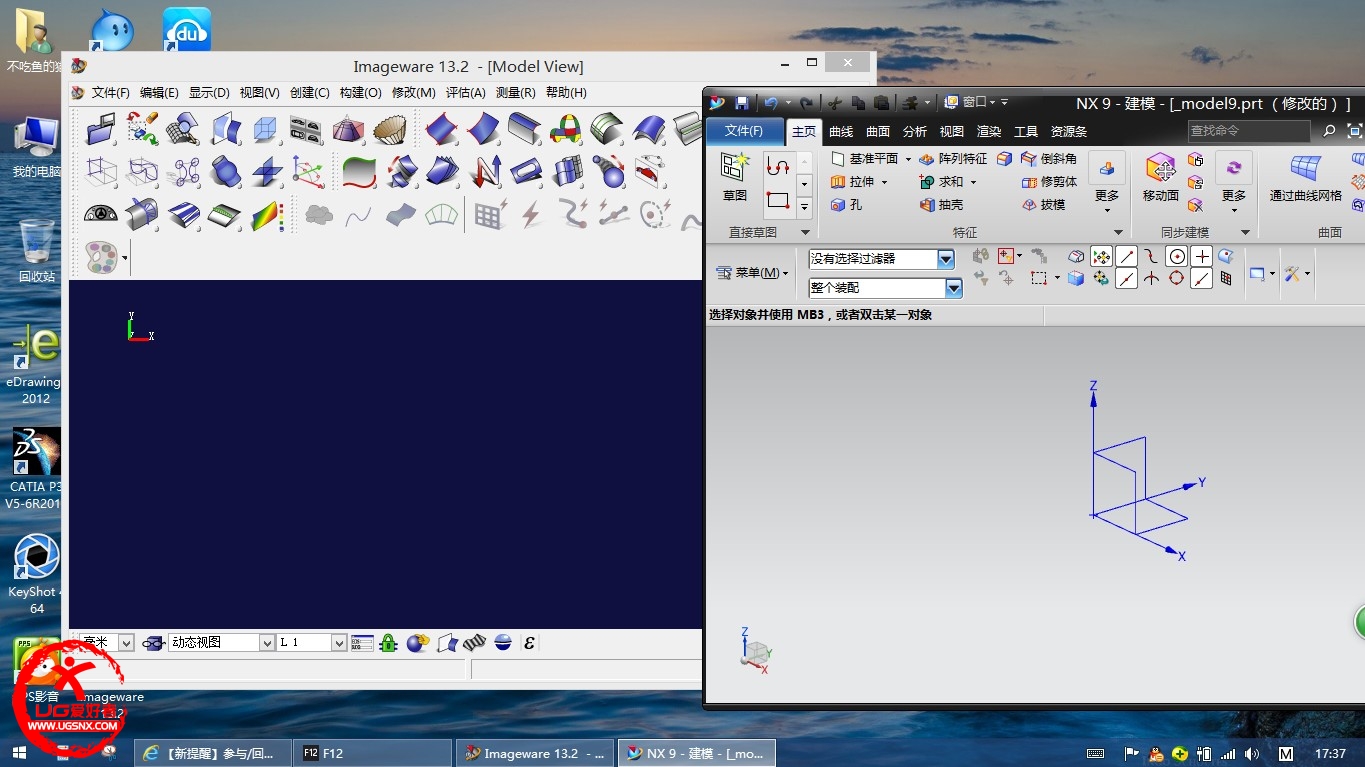The image size is (1365, 767).
Task: Click the brown basket point-cloud icon
Action: (390, 129)
